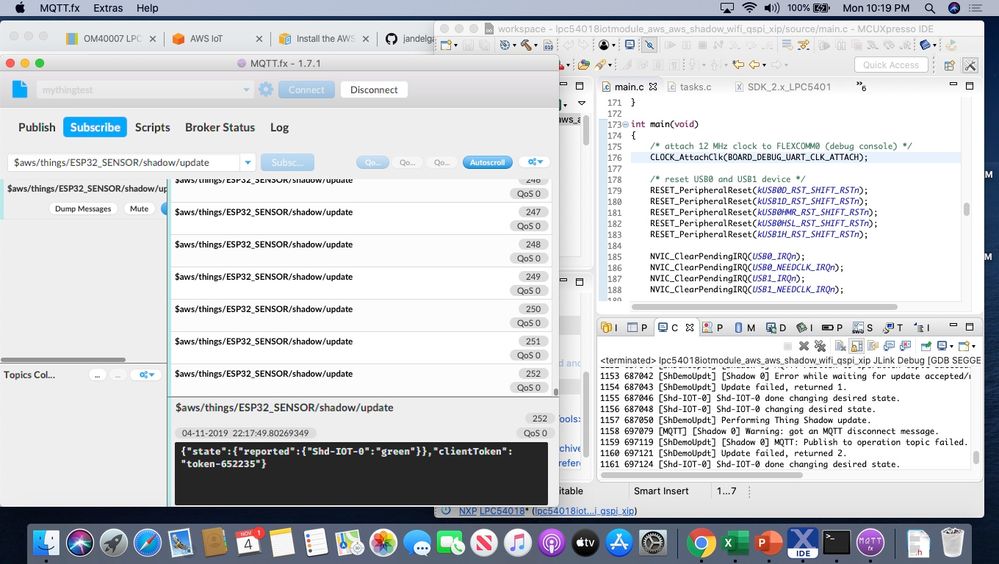Click the Clear Console icon
The image size is (999, 564).
pyautogui.click(x=840, y=346)
